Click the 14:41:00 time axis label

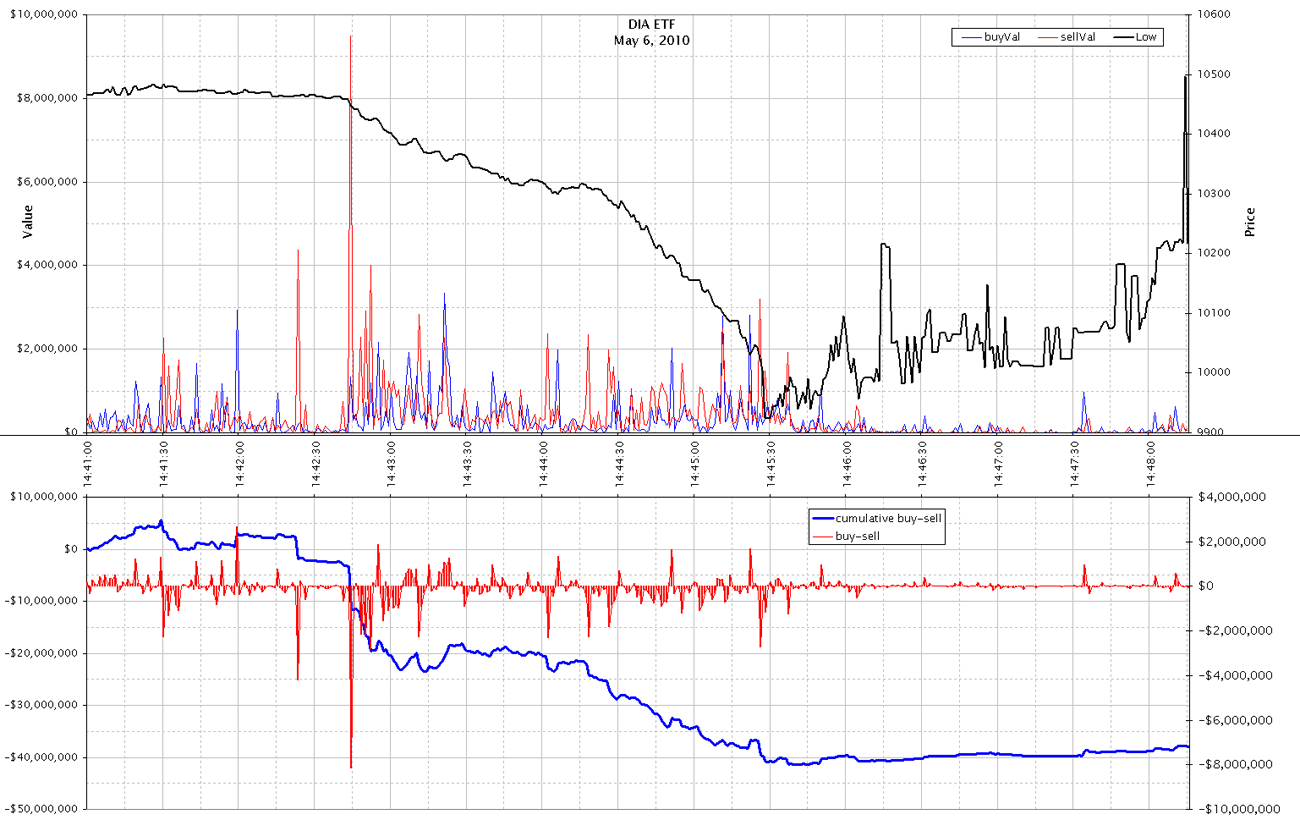[x=88, y=464]
